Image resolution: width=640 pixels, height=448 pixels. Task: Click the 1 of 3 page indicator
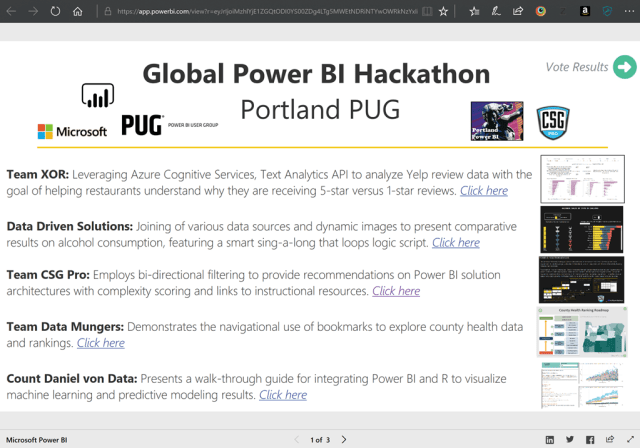coord(320,440)
